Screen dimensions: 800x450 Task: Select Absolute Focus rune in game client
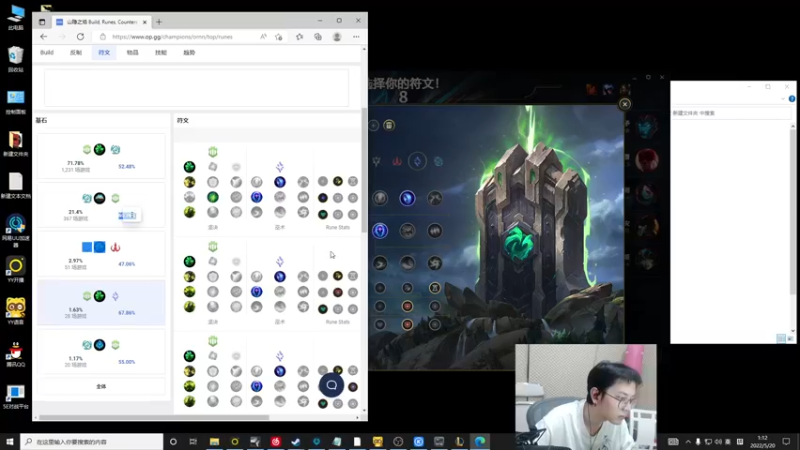pyautogui.click(x=435, y=231)
